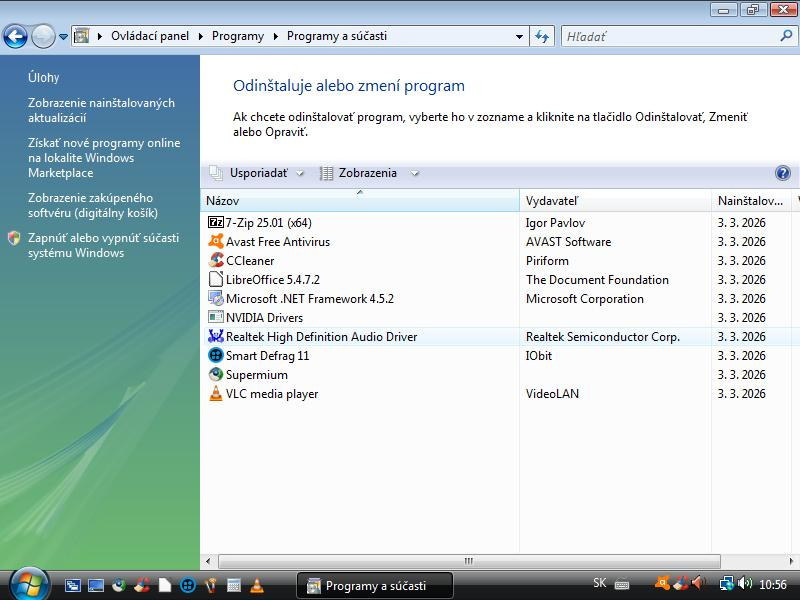
Task: Open the Usporiadať dropdown menu
Action: [257, 173]
